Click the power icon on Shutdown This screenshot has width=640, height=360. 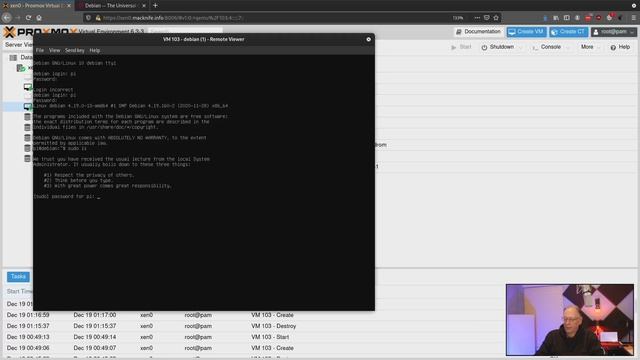(484, 47)
